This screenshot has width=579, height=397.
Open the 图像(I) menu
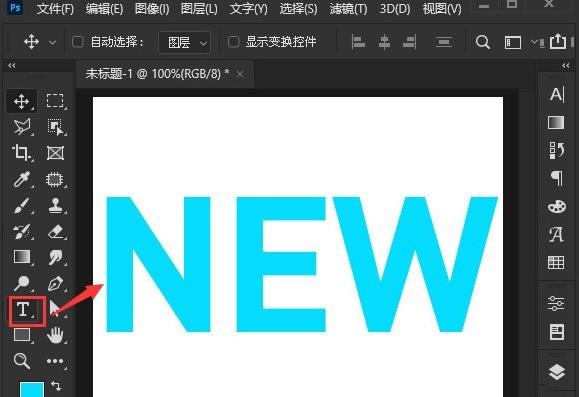[x=152, y=8]
